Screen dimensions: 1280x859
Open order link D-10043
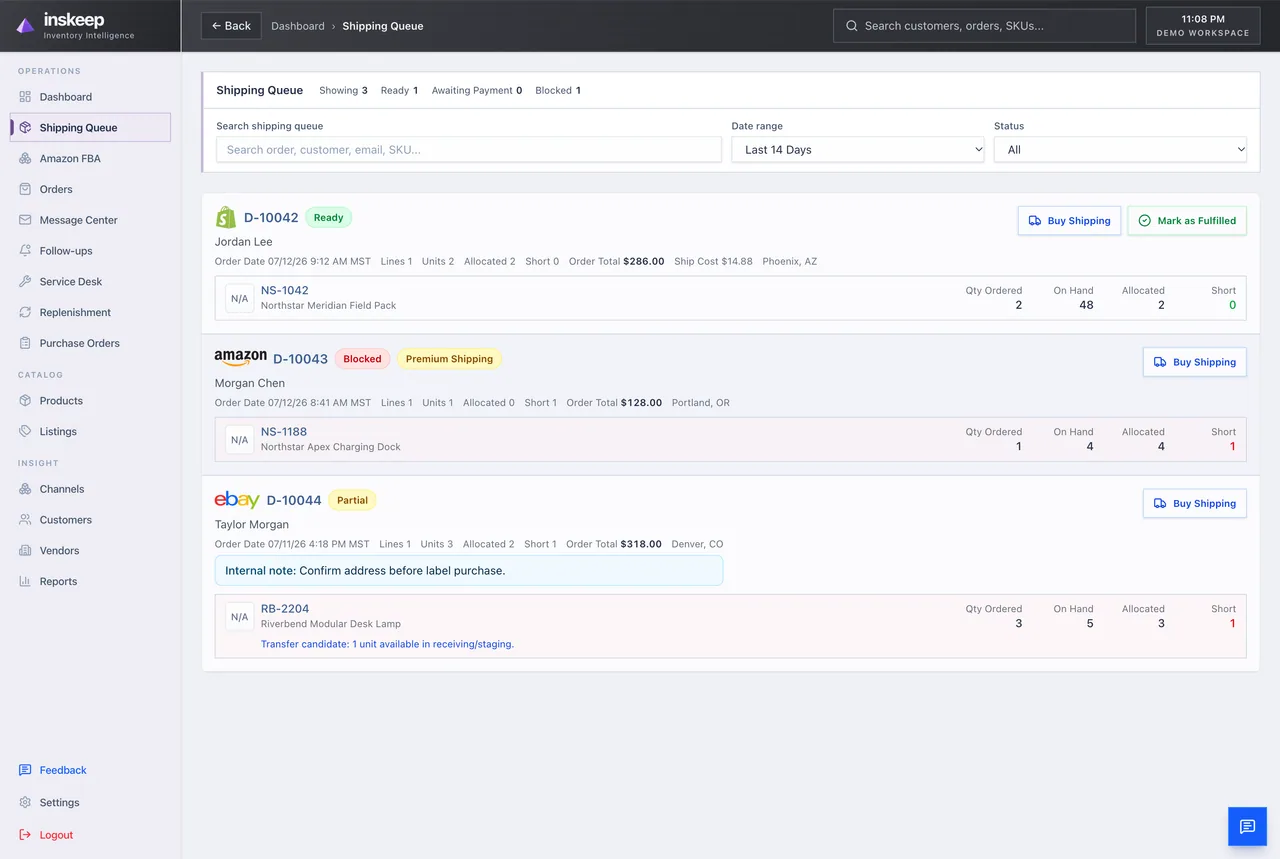[x=300, y=359]
